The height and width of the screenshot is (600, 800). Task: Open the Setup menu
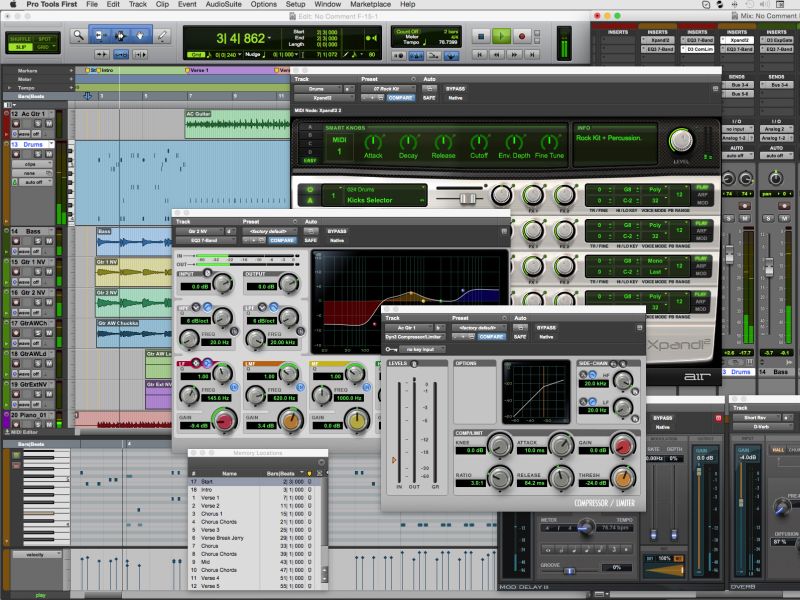click(295, 4)
